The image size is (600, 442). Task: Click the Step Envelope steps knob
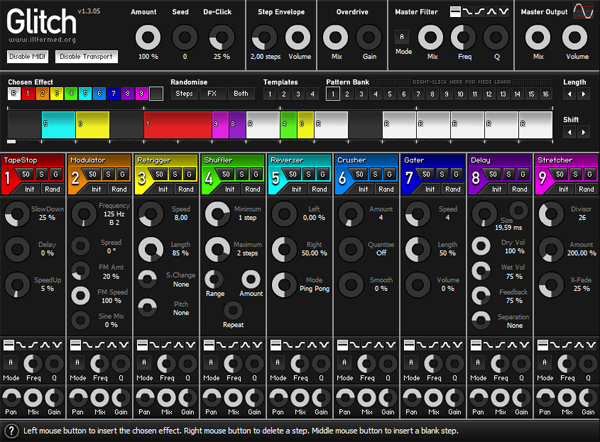point(264,38)
